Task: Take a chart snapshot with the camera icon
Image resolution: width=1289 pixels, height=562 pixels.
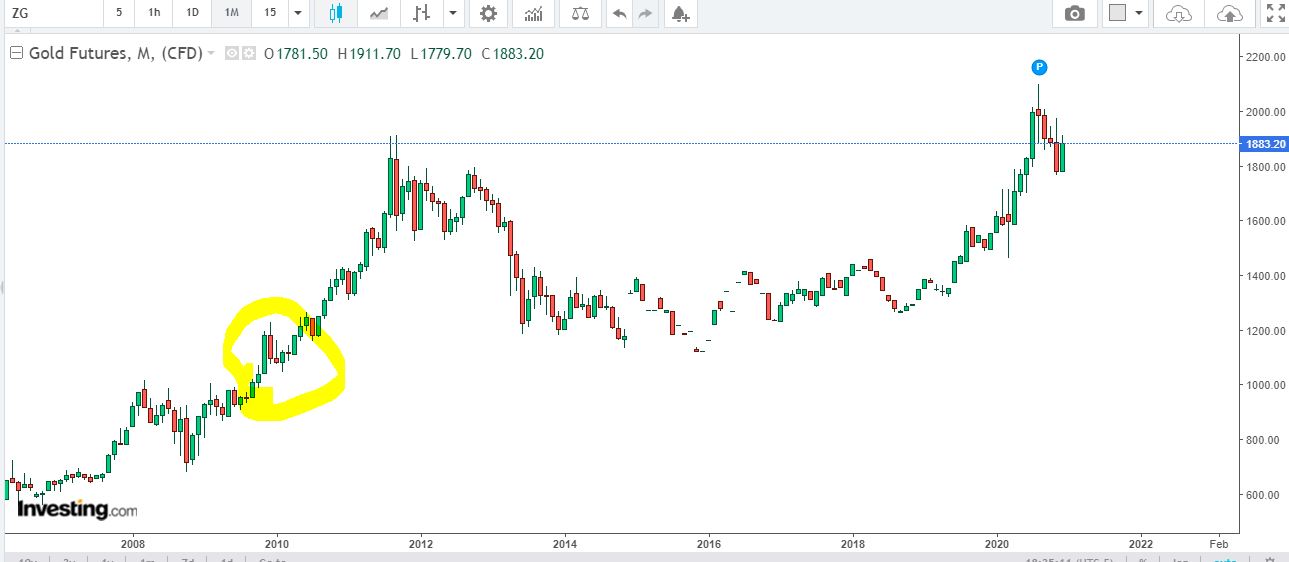Action: coord(1074,13)
